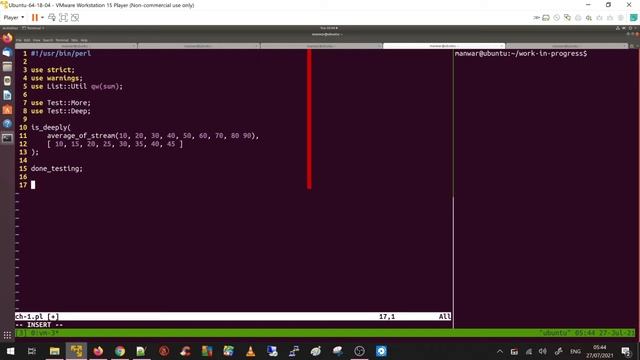Open the terminal Edit menu
This screenshot has height=360, width=640.
[27, 40]
